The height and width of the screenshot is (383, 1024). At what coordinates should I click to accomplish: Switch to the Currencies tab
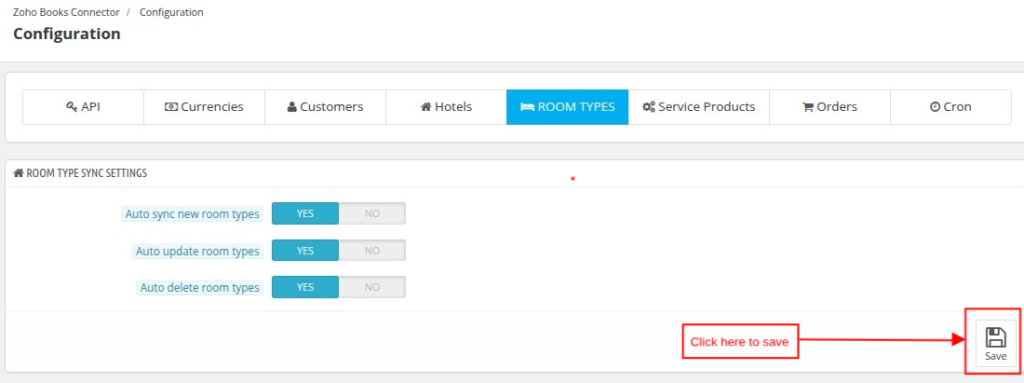[x=204, y=107]
